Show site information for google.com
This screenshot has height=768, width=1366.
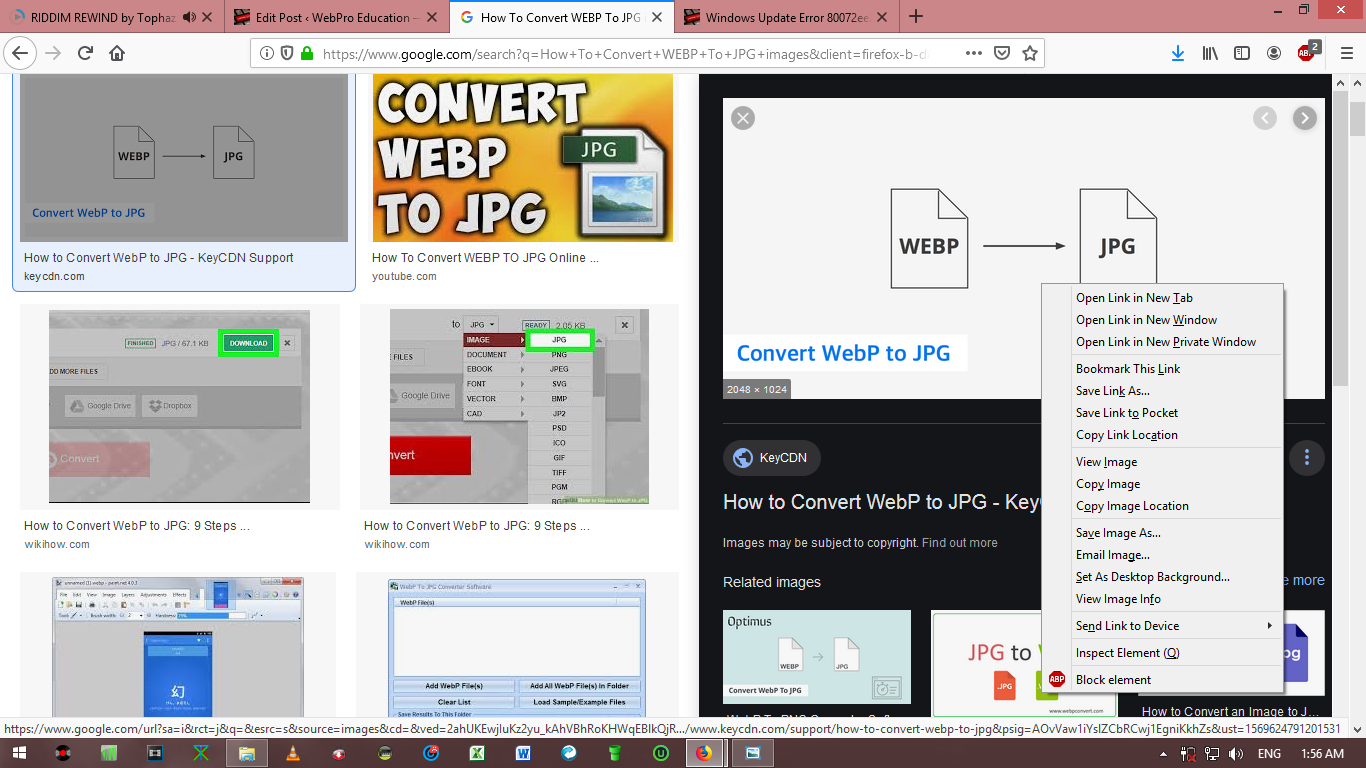coord(267,53)
